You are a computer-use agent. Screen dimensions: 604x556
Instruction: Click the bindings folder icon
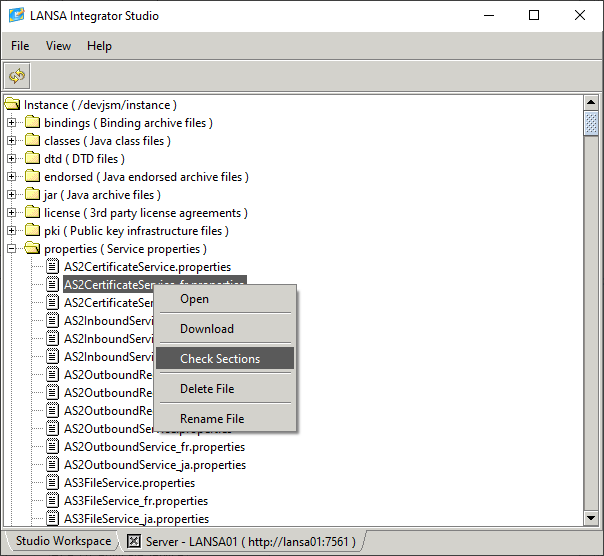(32, 123)
